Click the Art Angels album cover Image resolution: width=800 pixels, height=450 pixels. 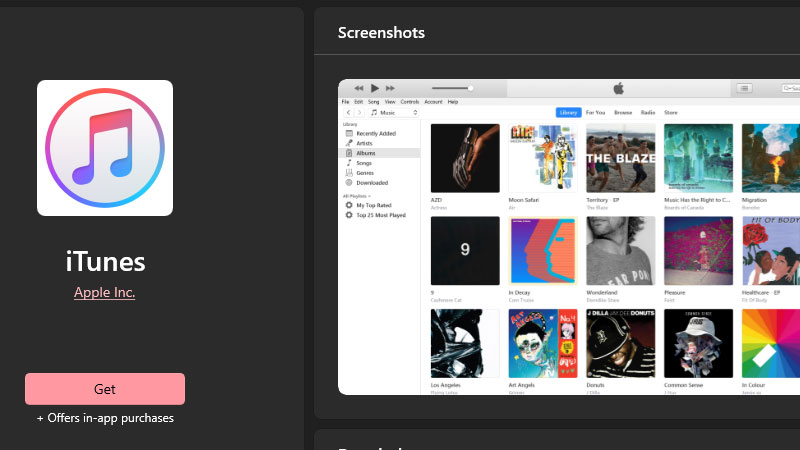(x=543, y=343)
